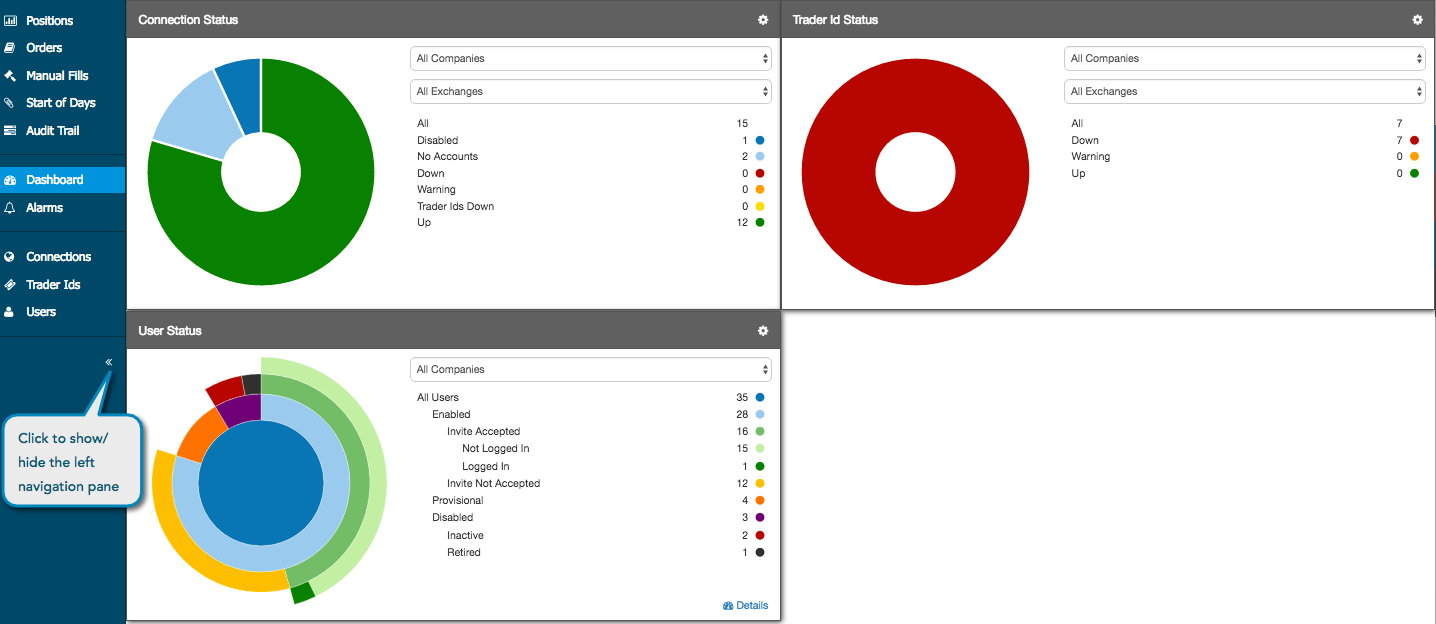Open the Details link in User Status
The width and height of the screenshot is (1436, 624).
[745, 606]
